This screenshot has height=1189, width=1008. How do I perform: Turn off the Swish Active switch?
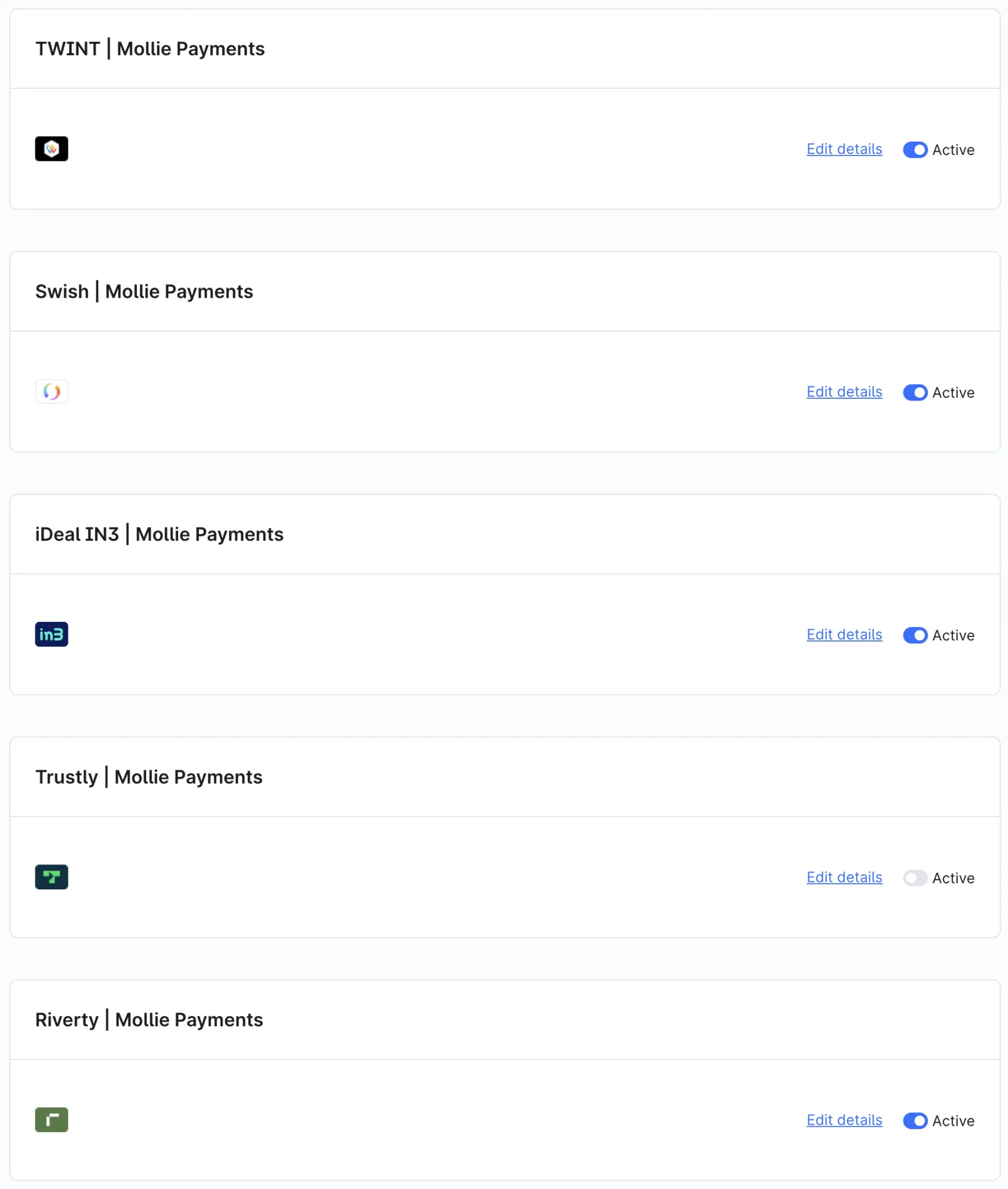915,392
